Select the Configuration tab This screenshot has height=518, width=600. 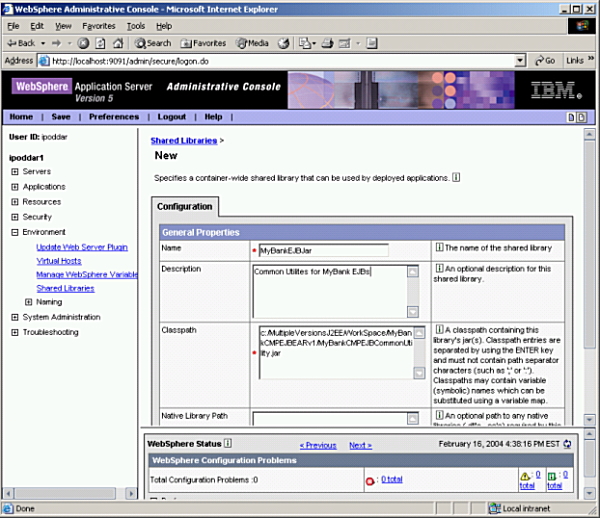[x=184, y=207]
